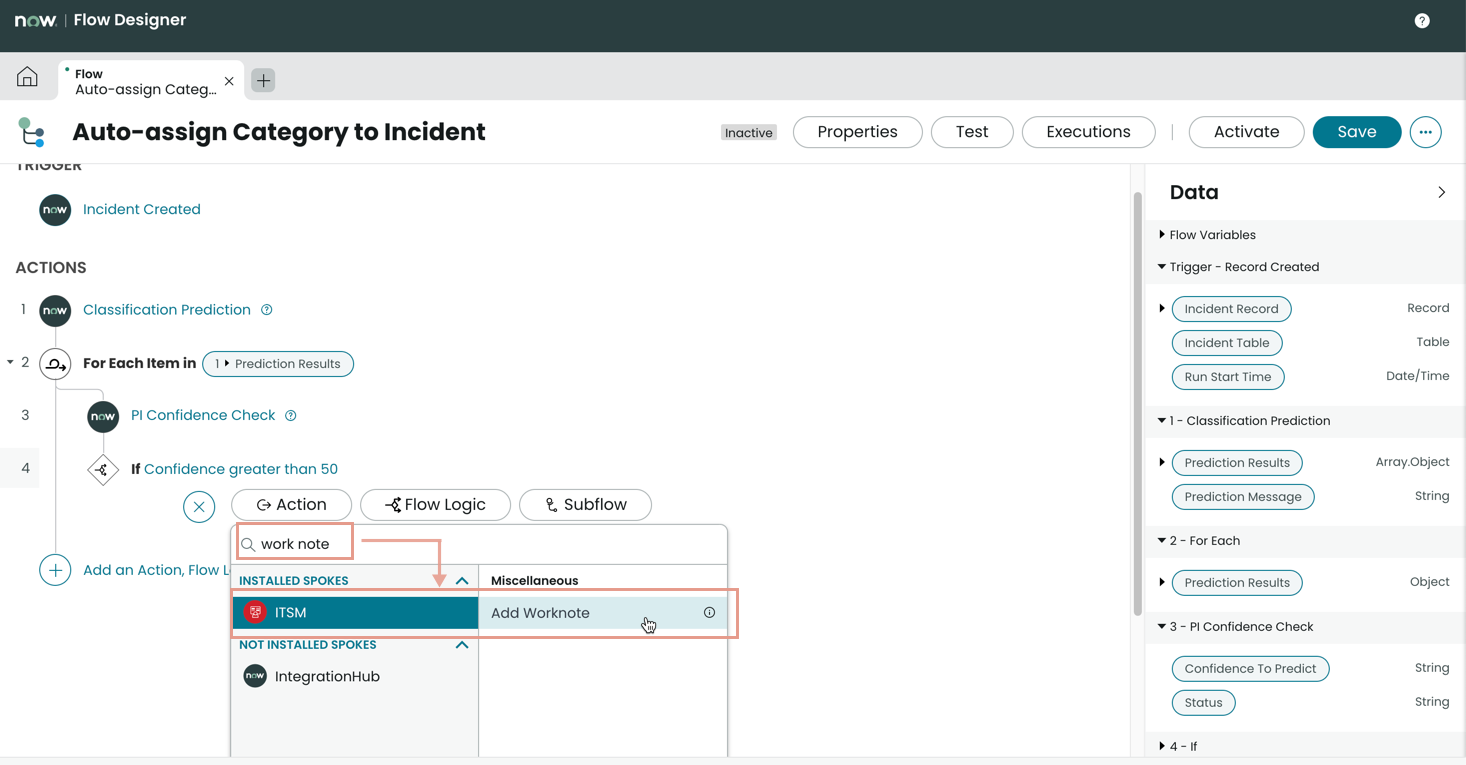Viewport: 1466px width, 765px height.
Task: Click the Test button
Action: [x=972, y=132]
